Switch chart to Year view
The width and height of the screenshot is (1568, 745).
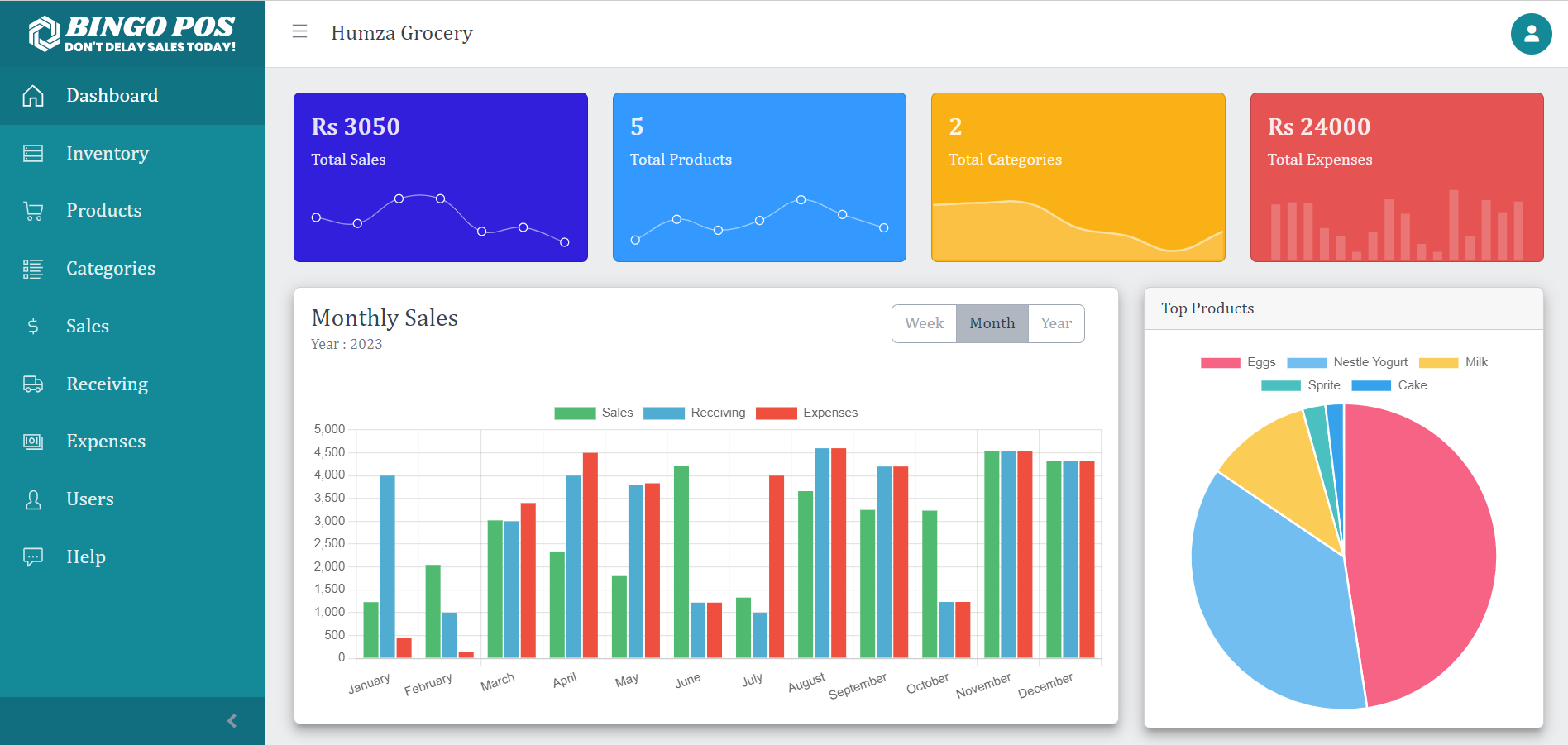click(x=1056, y=323)
